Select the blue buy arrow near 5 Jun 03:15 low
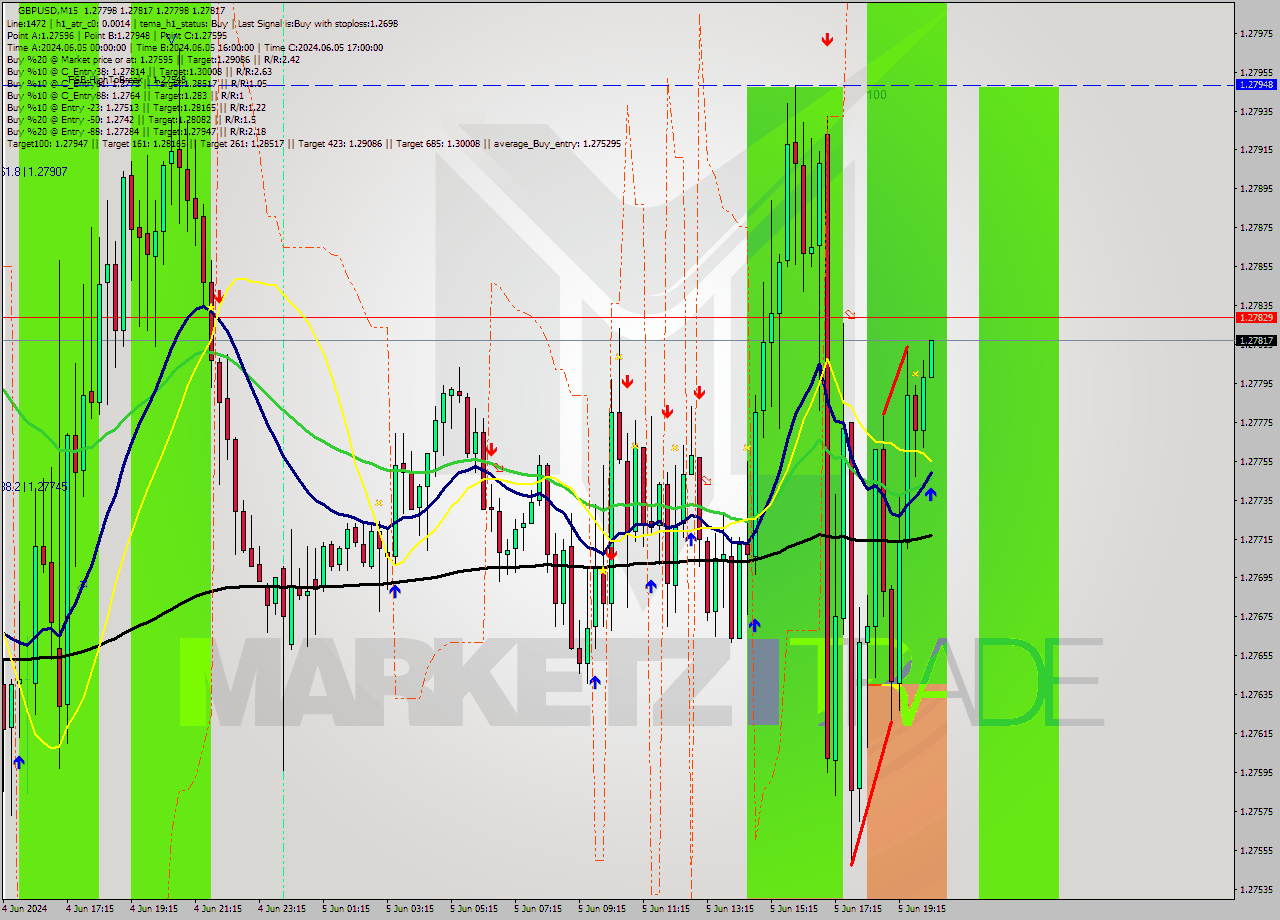Image resolution: width=1280 pixels, height=920 pixels. tap(395, 589)
